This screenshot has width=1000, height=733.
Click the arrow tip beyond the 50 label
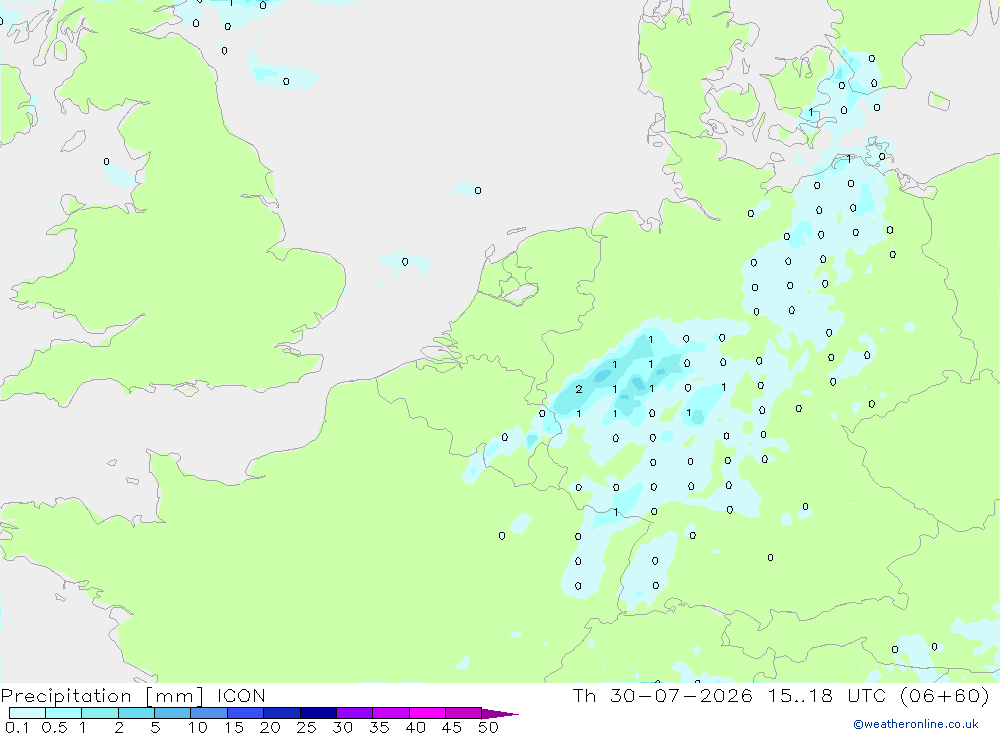pos(500,713)
